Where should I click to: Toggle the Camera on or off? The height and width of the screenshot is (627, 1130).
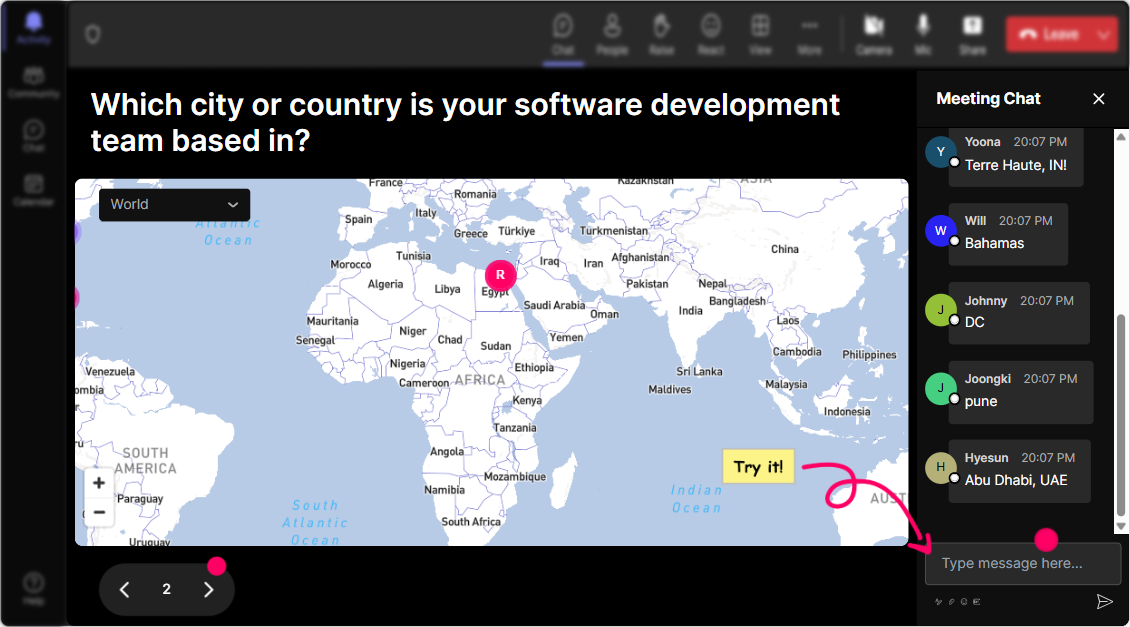click(x=873, y=35)
